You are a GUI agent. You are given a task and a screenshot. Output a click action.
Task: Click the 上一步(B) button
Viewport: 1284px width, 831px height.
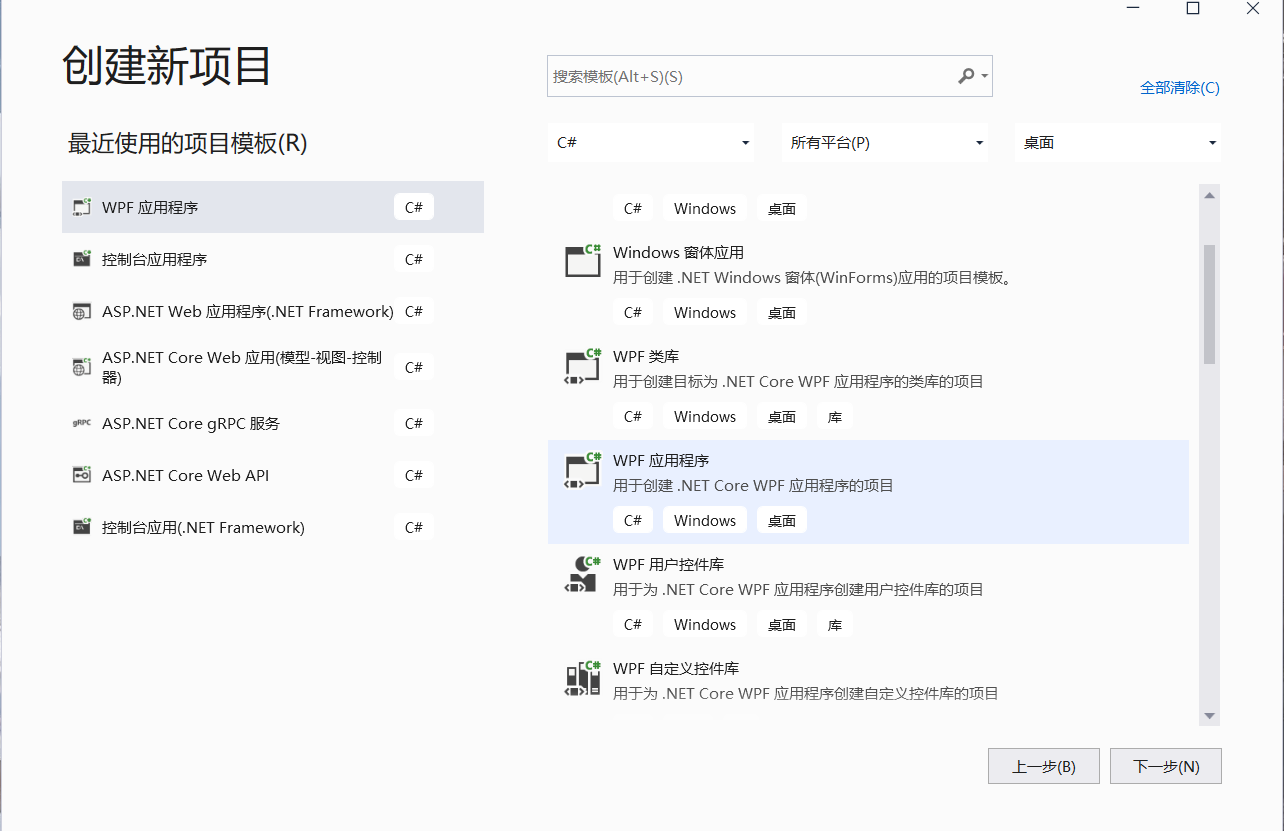pyautogui.click(x=1043, y=765)
